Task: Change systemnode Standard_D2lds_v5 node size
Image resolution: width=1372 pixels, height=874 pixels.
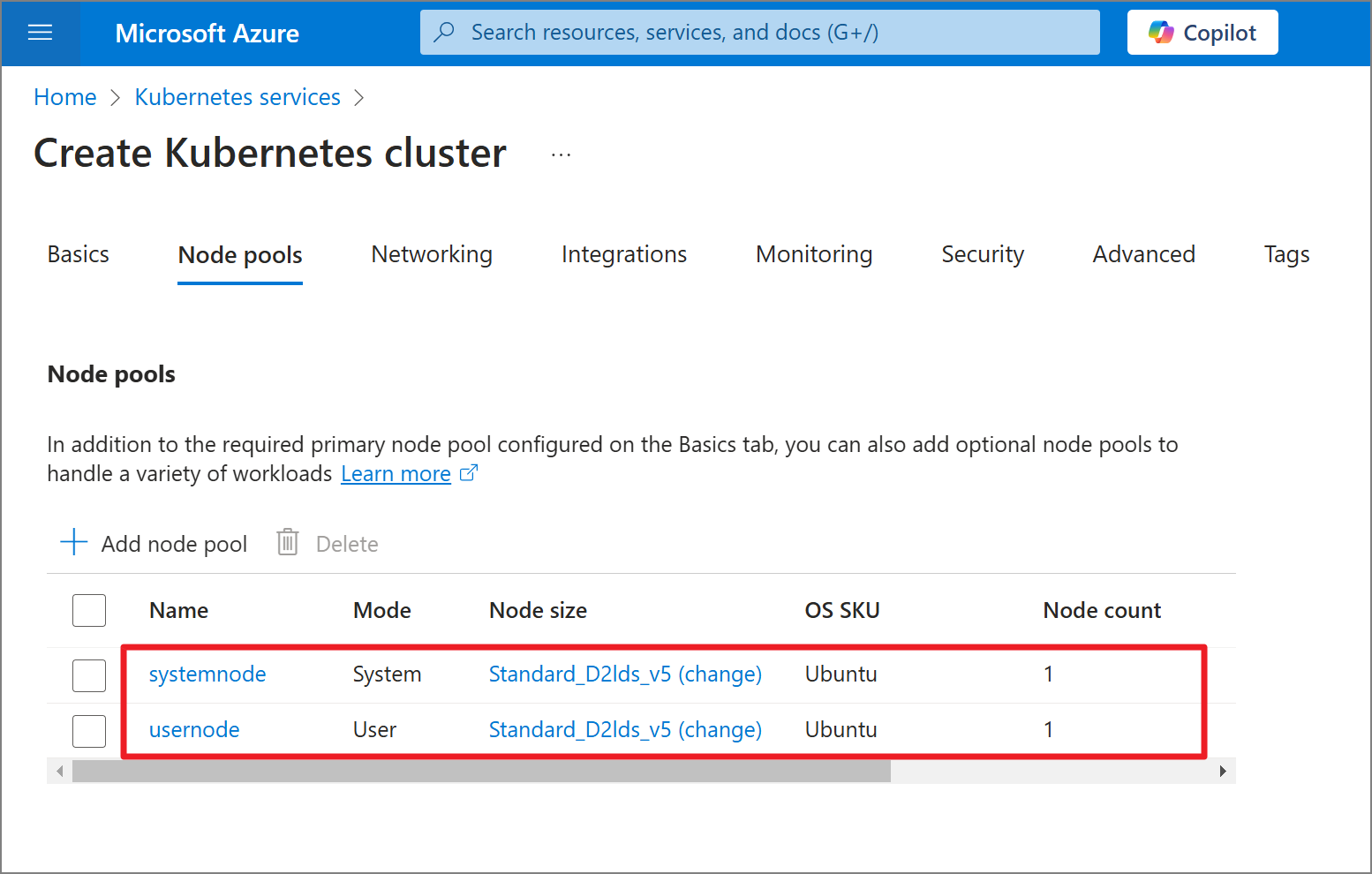Action: [x=625, y=674]
